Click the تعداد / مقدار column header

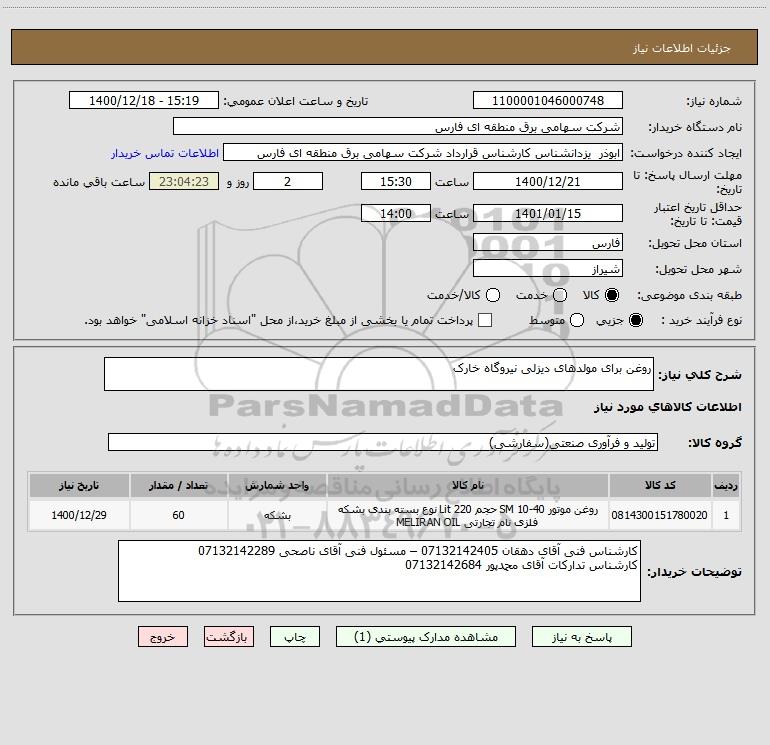178,485
